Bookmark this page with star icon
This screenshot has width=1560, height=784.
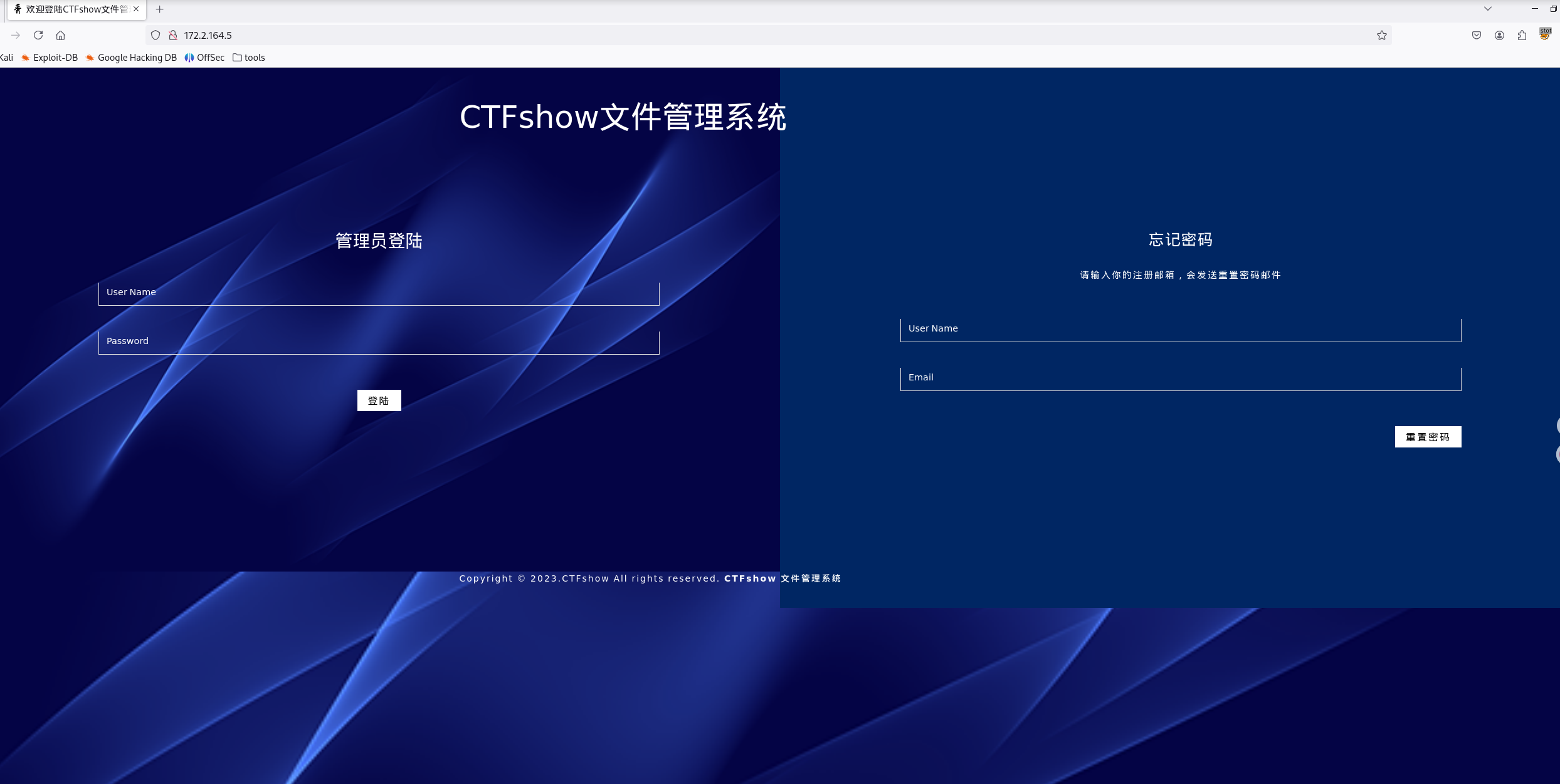click(1381, 35)
